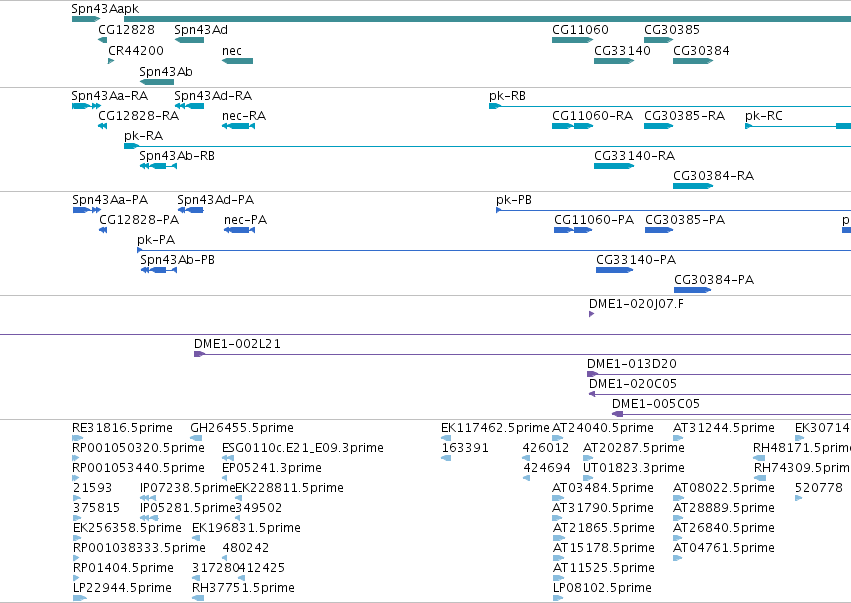Click the CG11060 gene label
851x603 pixels.
click(x=580, y=30)
